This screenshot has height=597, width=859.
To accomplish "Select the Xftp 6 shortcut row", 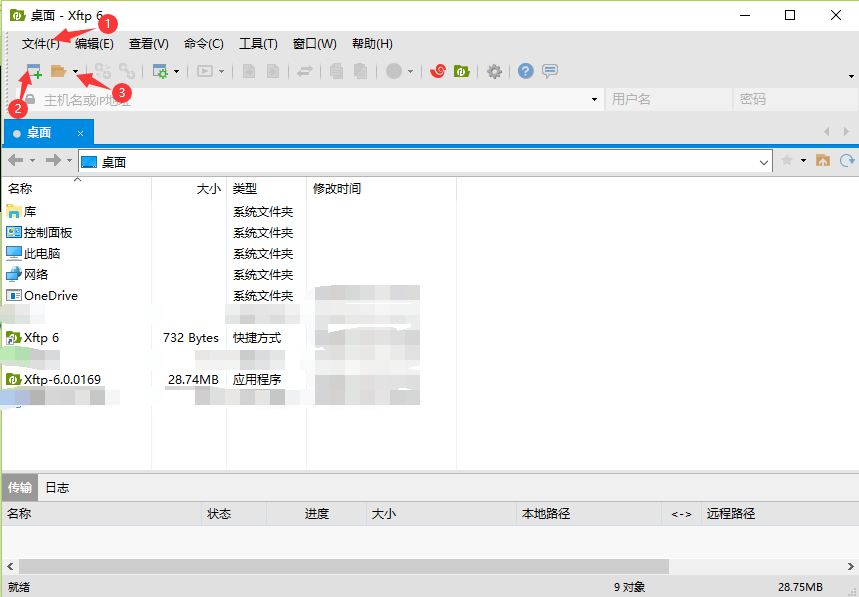I will tap(230, 338).
